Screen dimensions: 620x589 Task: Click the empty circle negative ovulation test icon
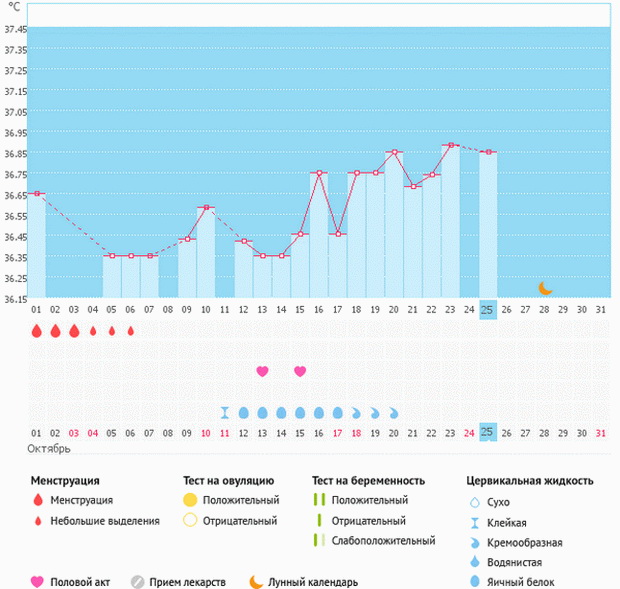tap(190, 520)
